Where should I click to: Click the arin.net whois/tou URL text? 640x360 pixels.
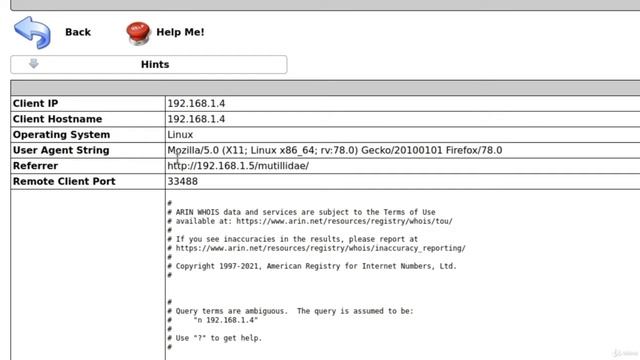344,221
